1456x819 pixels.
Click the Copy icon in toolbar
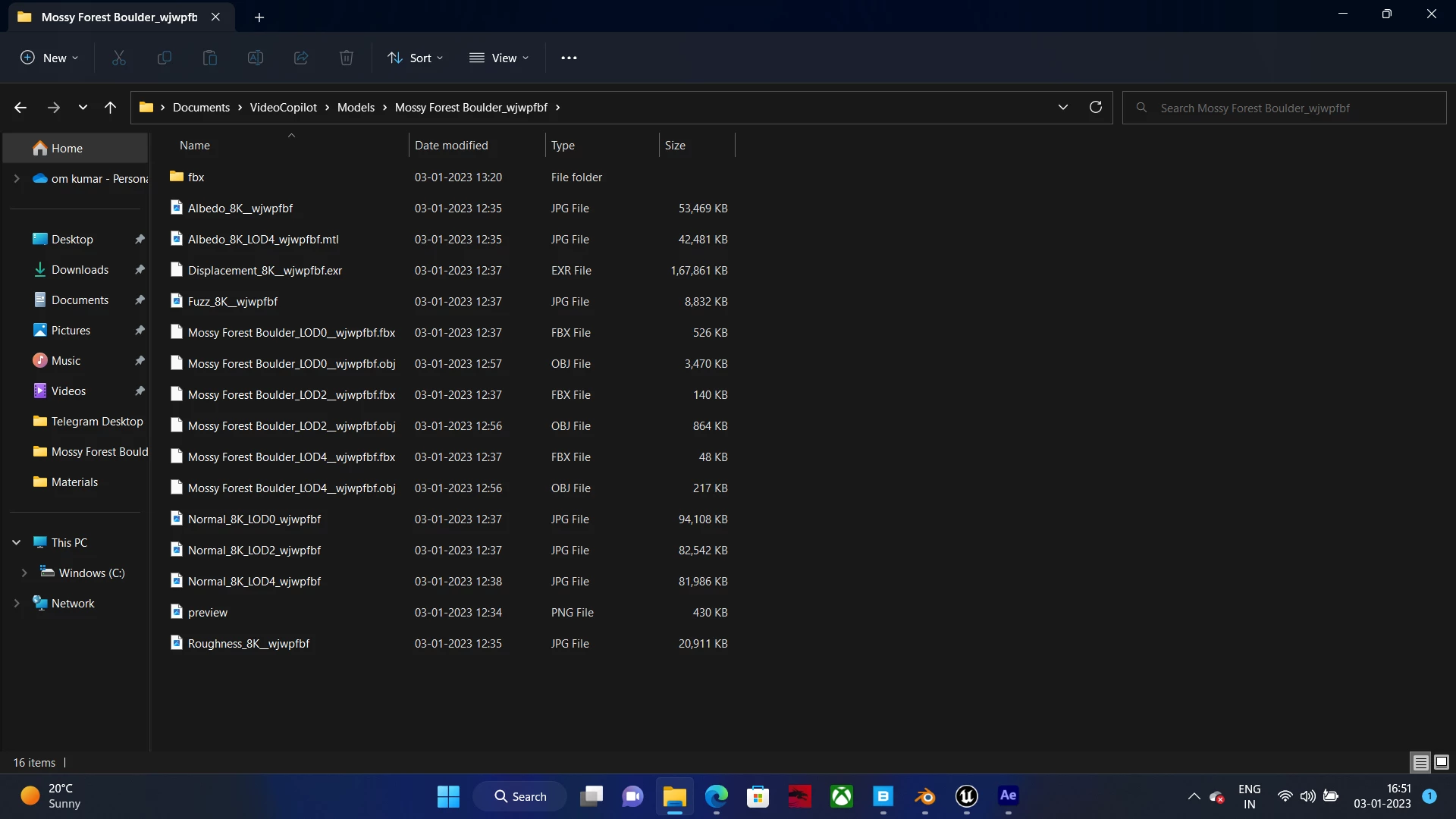coord(164,58)
